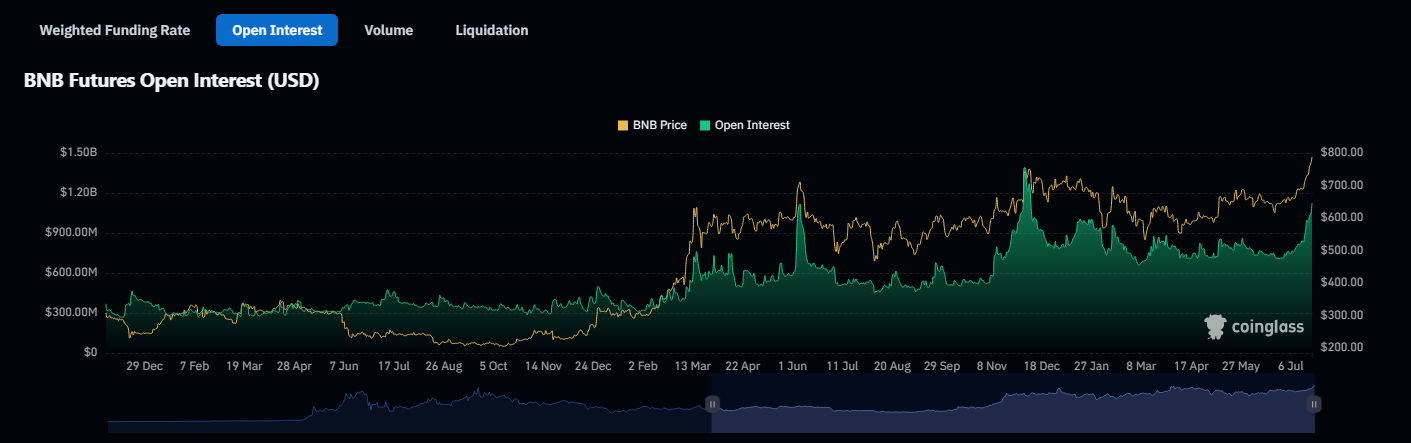
Task: Click the 7 Jun date label
Action: pos(344,367)
